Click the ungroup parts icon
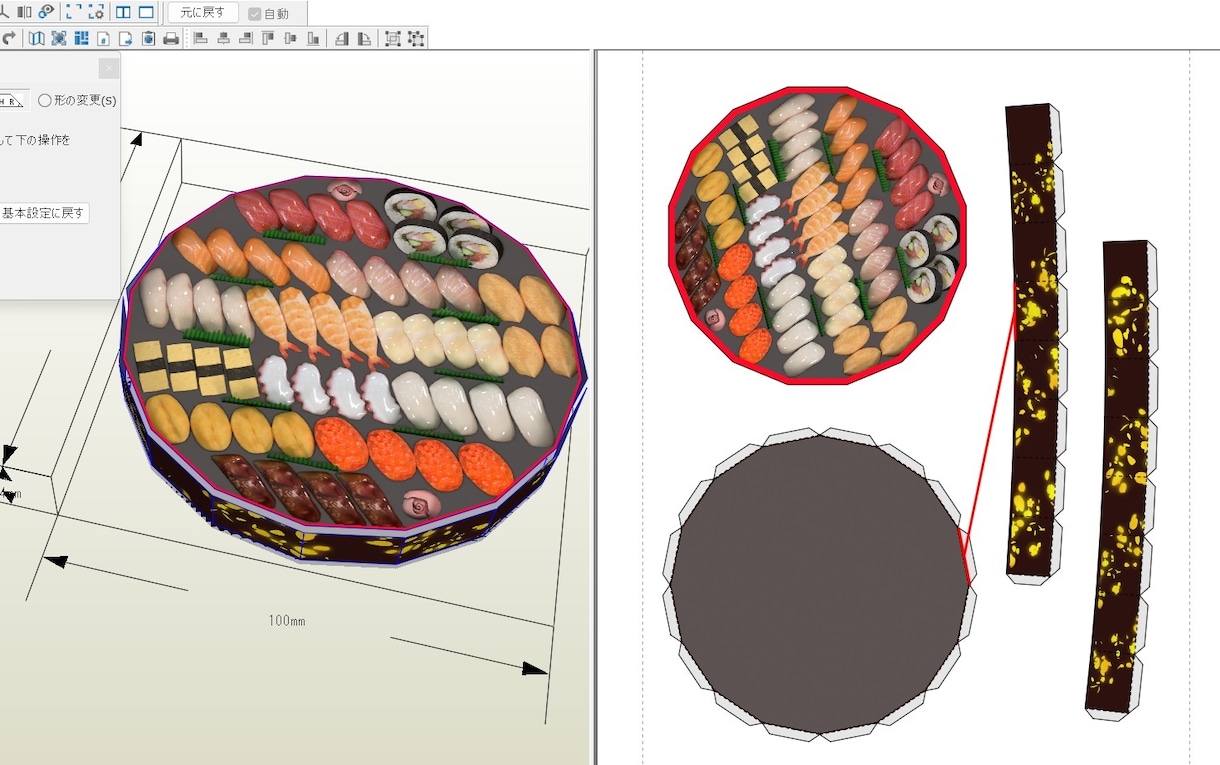Image resolution: width=1220 pixels, height=765 pixels. pyautogui.click(x=416, y=39)
